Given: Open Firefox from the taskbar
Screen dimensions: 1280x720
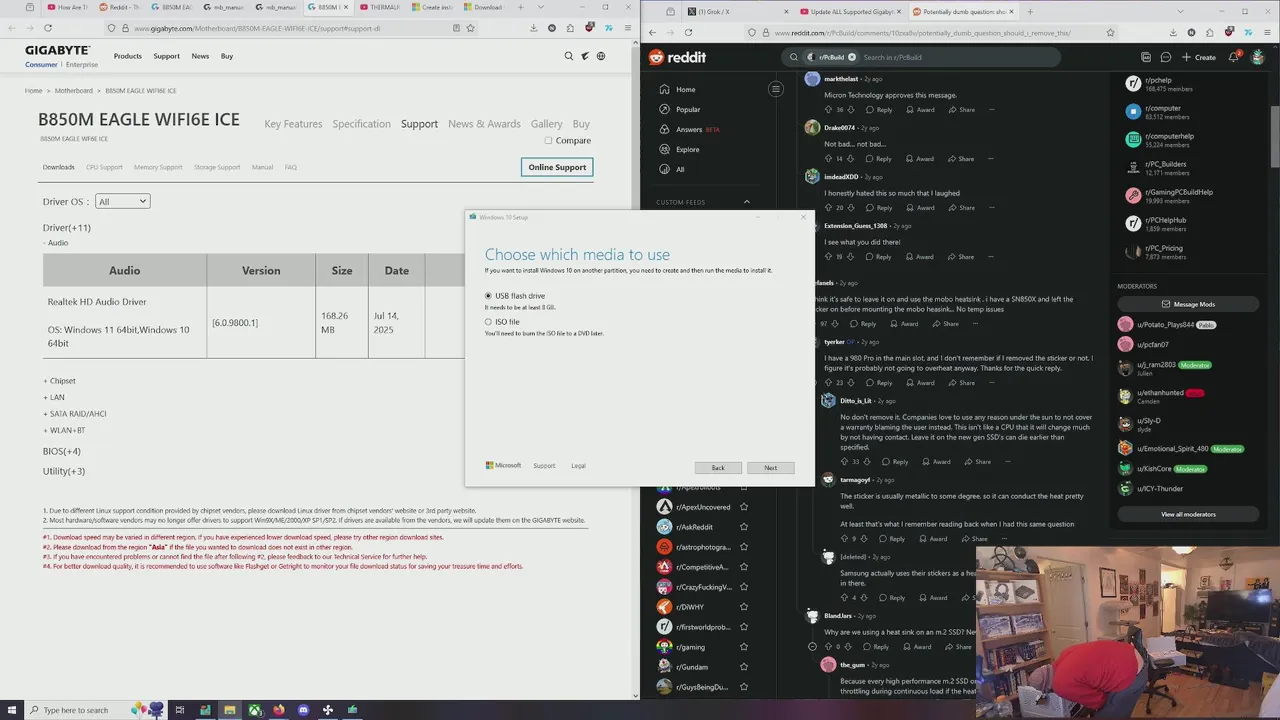Looking at the screenshot, I should click(278, 710).
